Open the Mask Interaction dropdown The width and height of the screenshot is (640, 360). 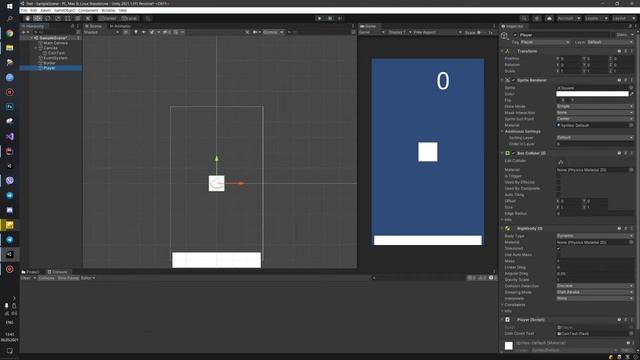pyautogui.click(x=595, y=113)
